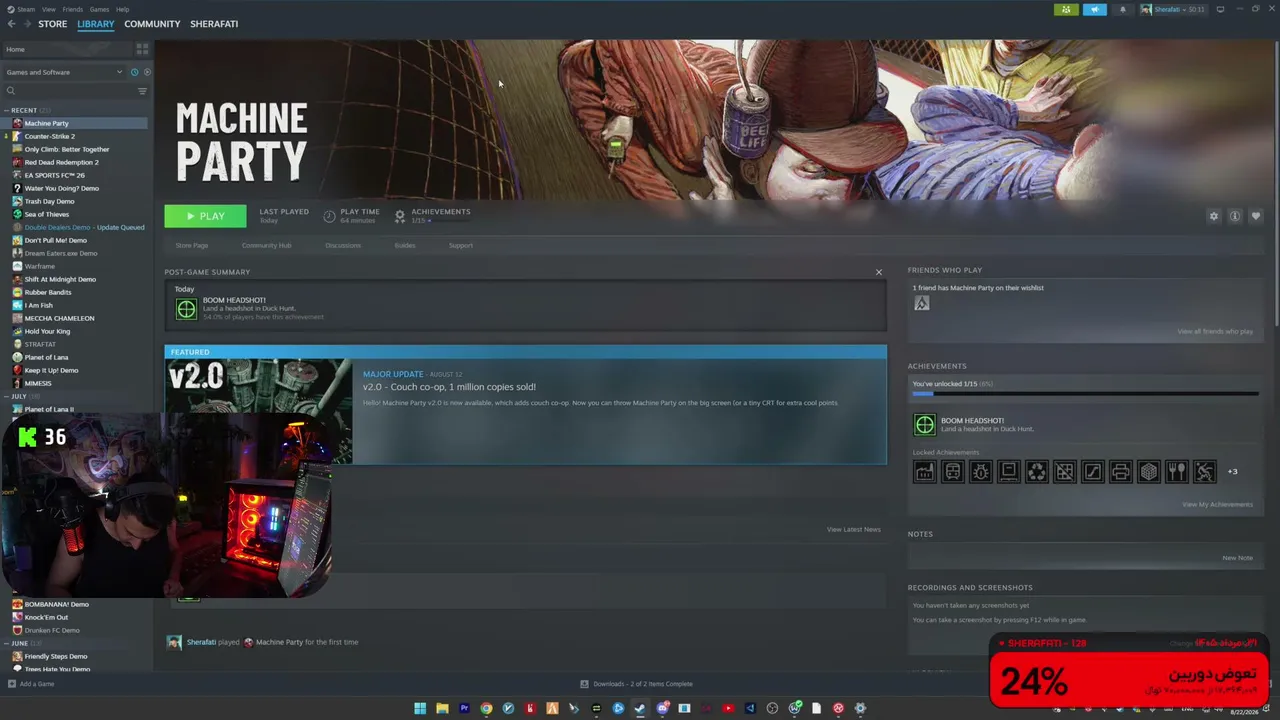Screen dimensions: 1280x720
Task: Open the SHERAFATI profile tab
Action: click(214, 24)
